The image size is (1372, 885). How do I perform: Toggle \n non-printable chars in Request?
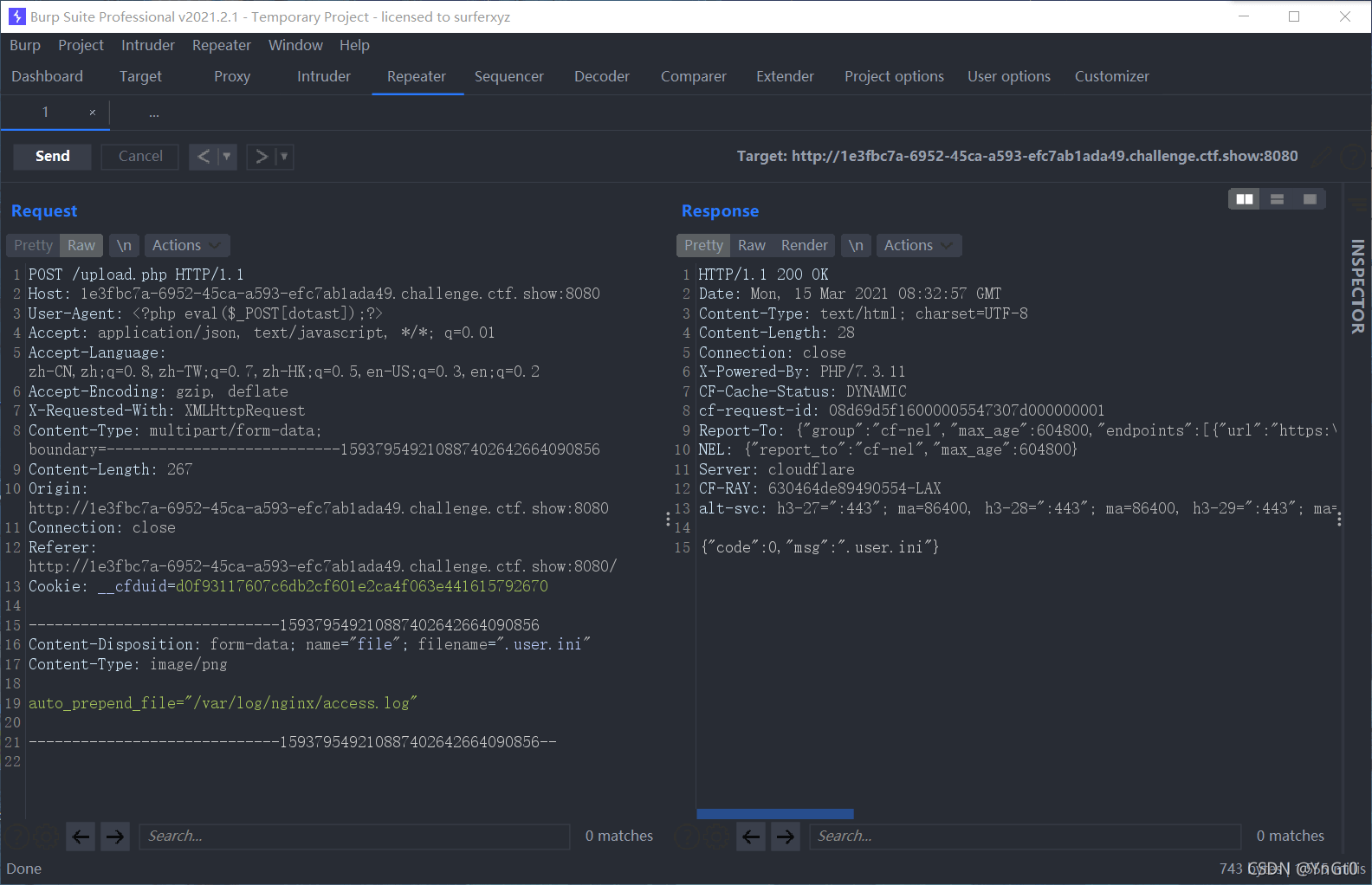point(124,245)
